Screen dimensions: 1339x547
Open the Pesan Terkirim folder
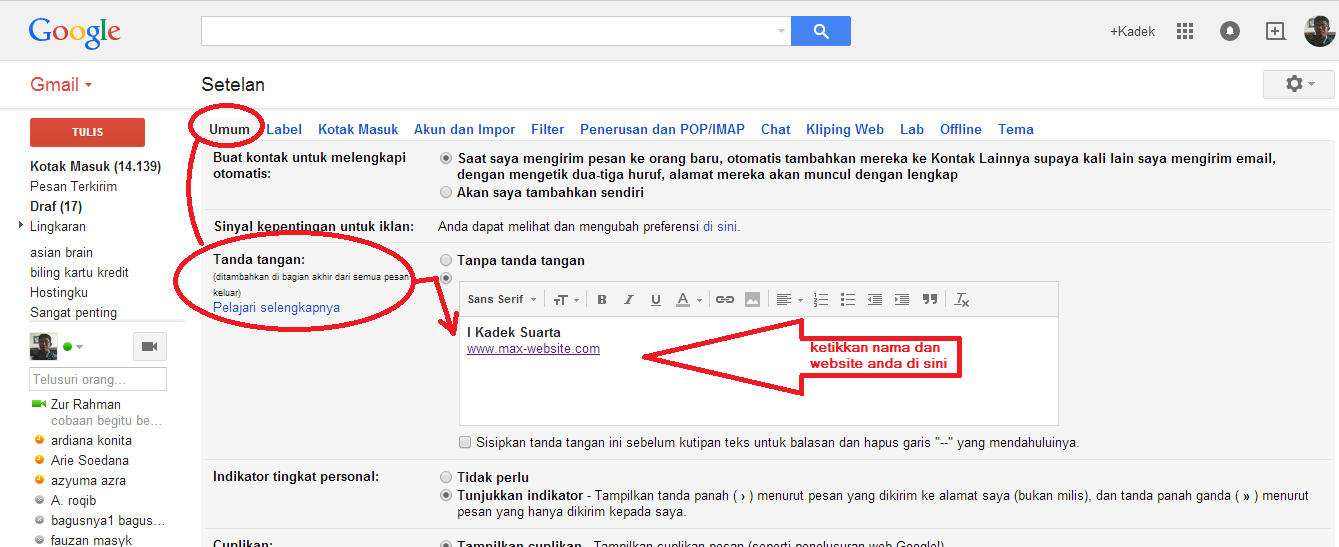click(x=73, y=186)
